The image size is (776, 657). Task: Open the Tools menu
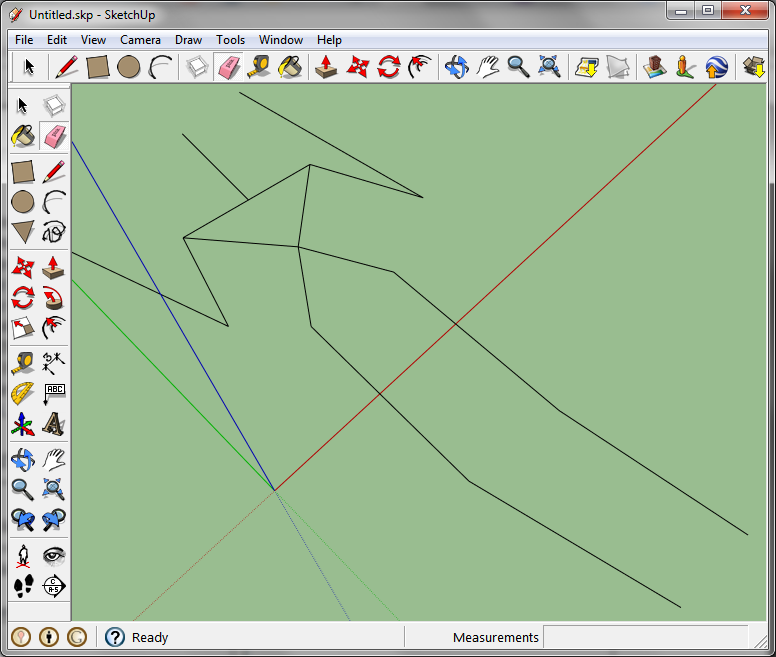(x=230, y=40)
